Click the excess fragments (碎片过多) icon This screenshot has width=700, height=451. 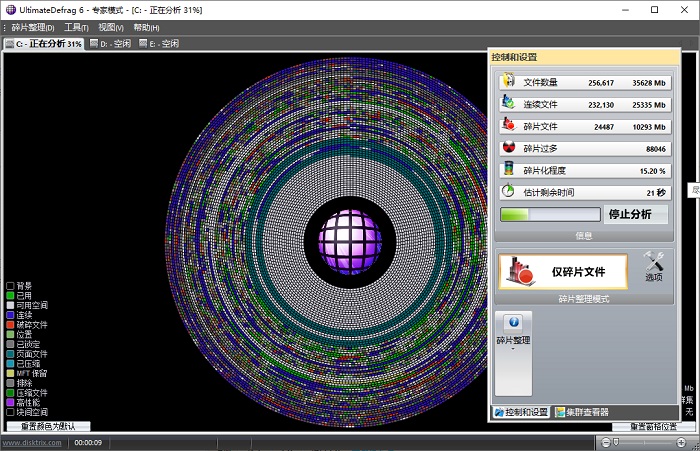pos(509,147)
